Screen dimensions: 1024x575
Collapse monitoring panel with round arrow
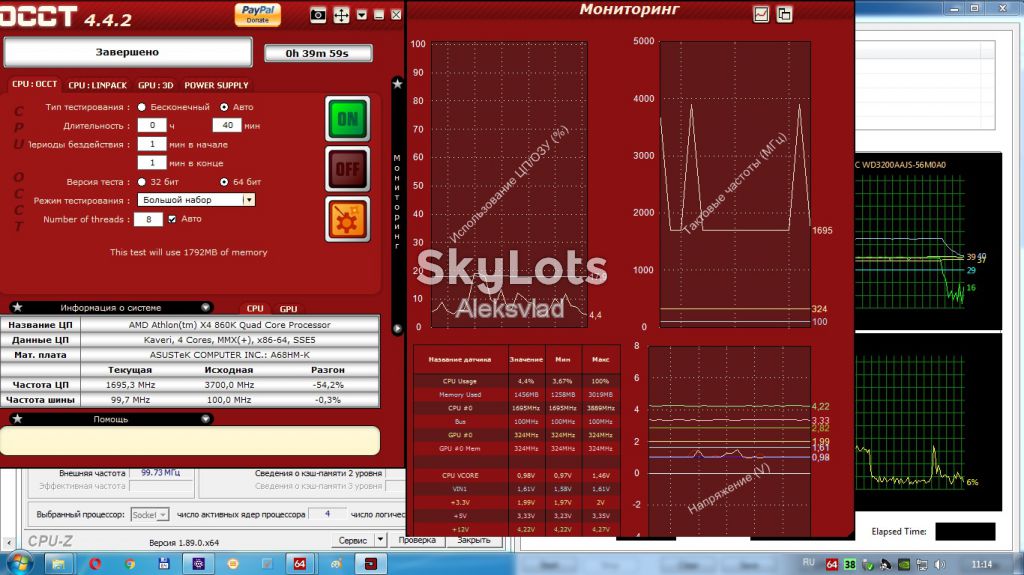pos(397,329)
